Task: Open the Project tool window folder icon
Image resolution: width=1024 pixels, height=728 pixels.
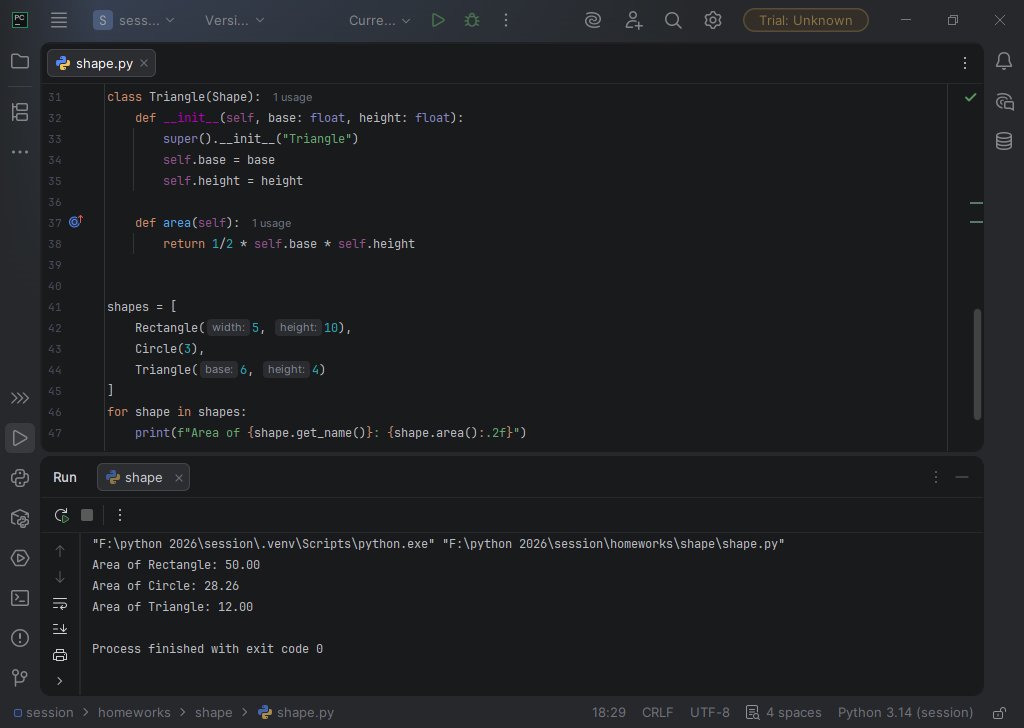Action: pyautogui.click(x=20, y=61)
